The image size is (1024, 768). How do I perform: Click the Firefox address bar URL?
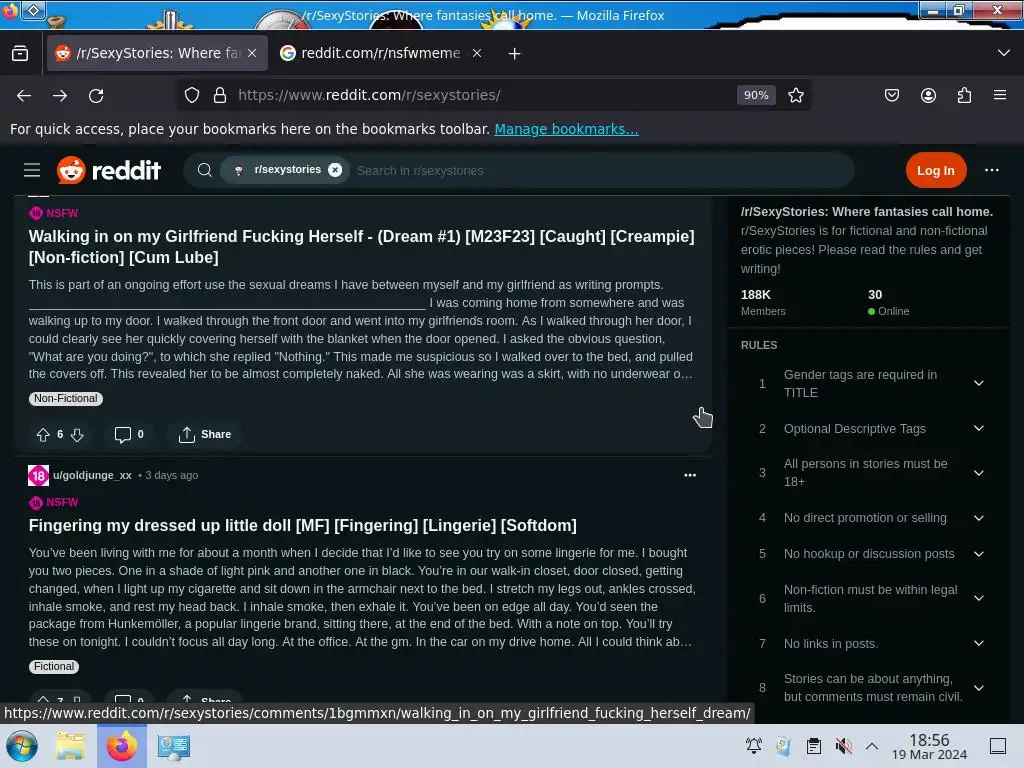click(x=369, y=95)
